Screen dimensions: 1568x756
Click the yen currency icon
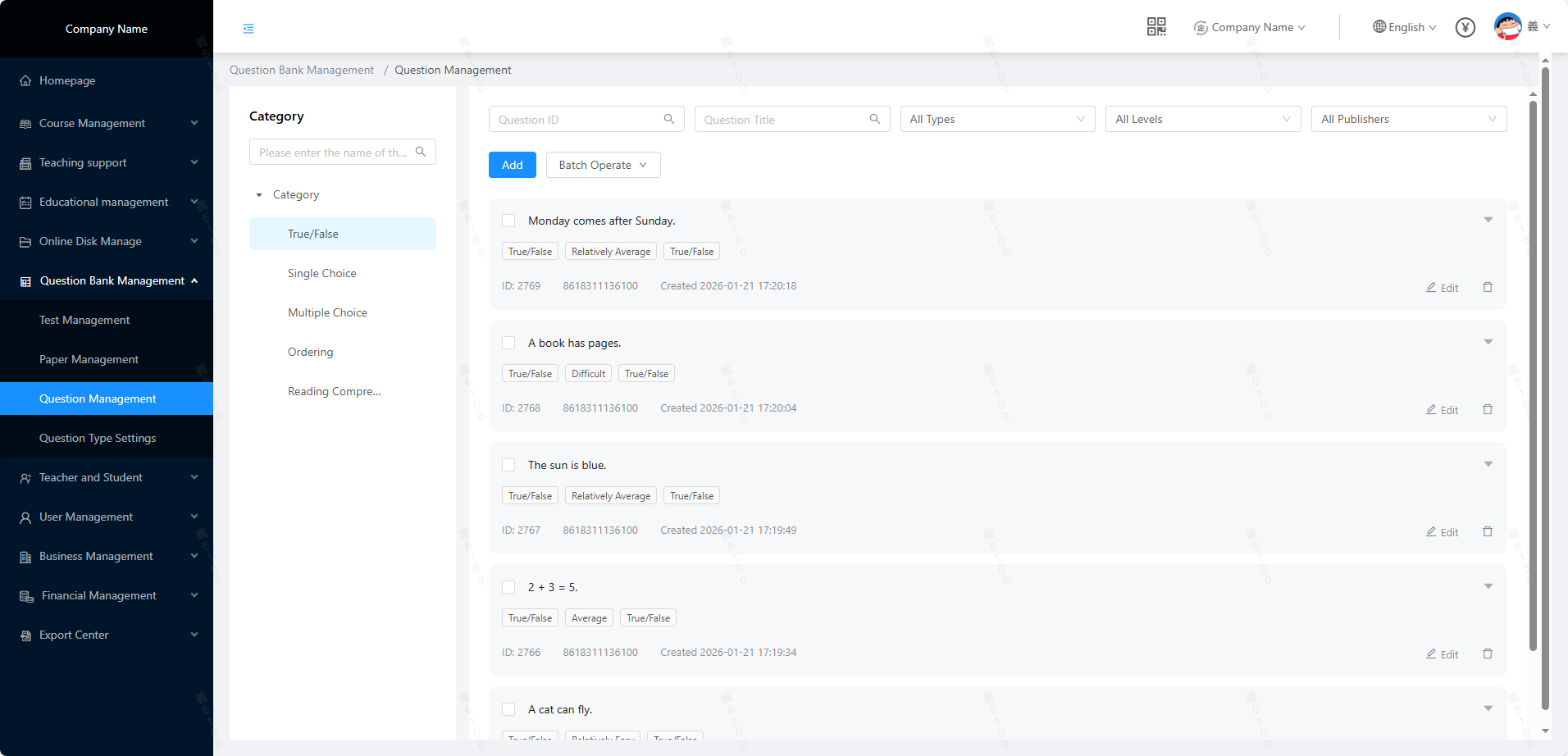pos(1465,28)
